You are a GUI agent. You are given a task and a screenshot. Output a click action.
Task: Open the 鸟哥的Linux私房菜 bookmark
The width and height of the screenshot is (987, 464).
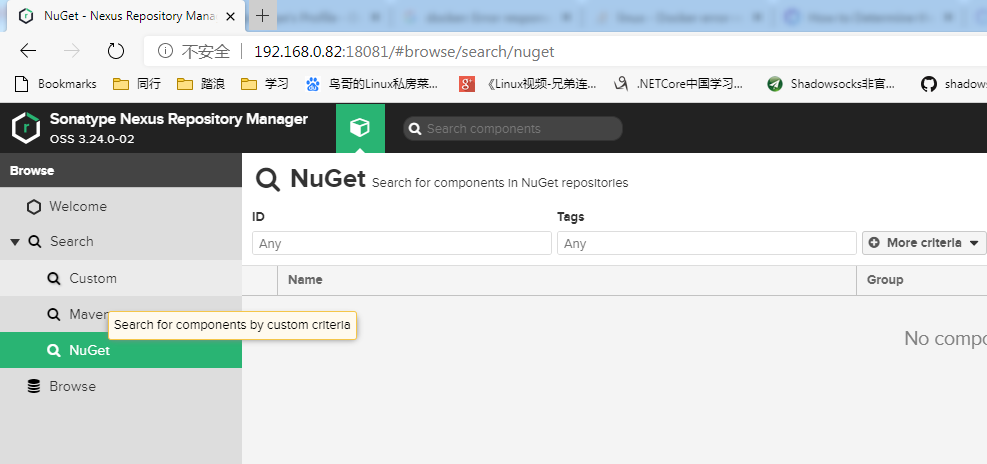tap(372, 84)
